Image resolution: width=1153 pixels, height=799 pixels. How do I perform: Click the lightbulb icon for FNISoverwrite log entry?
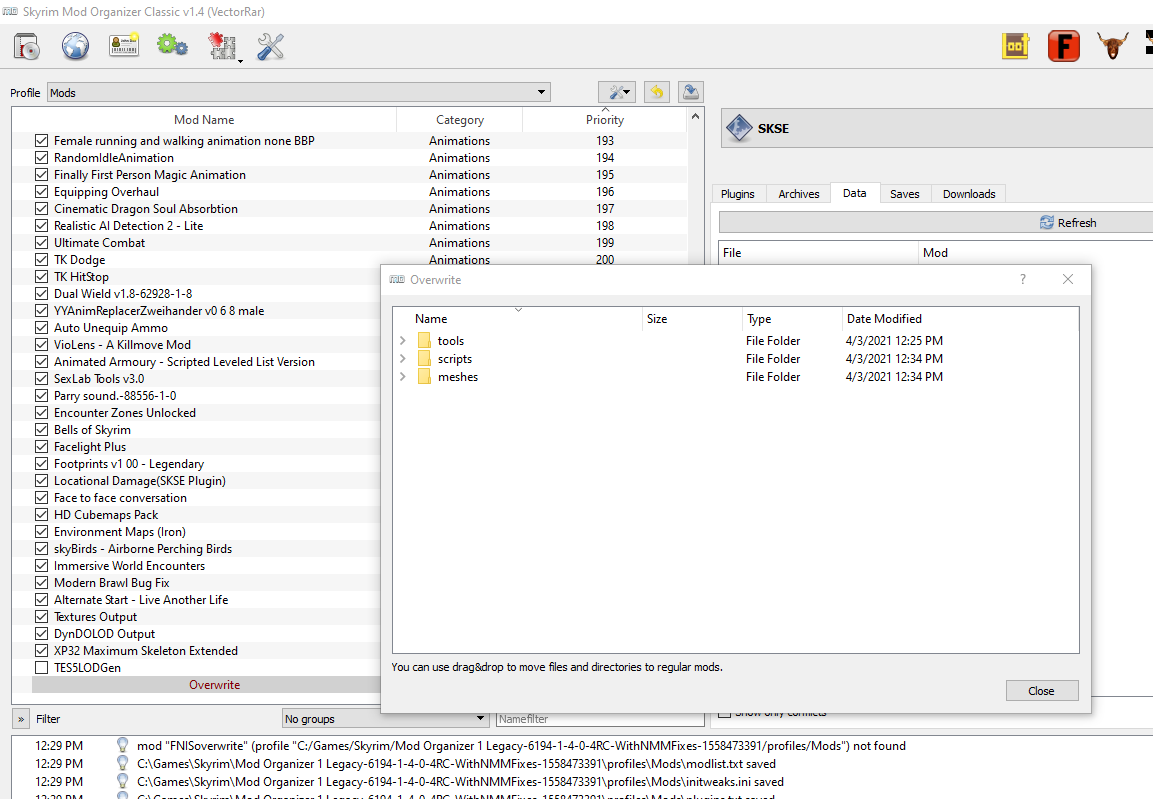point(123,745)
